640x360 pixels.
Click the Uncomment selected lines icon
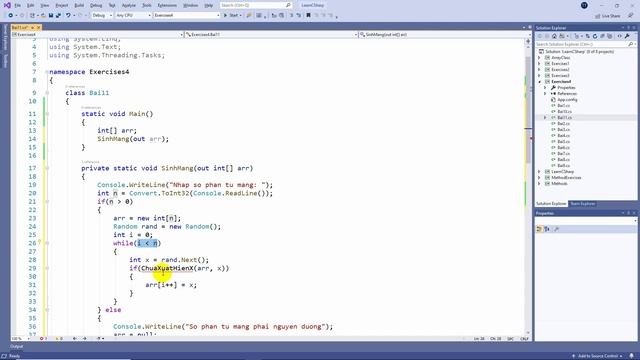coord(299,16)
